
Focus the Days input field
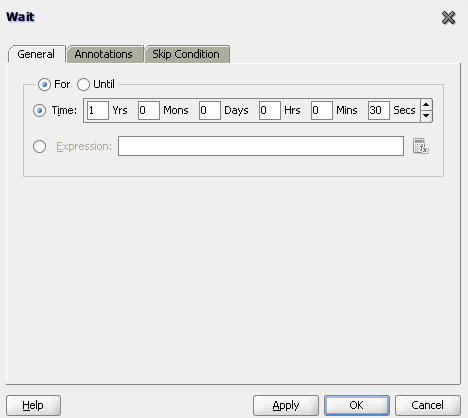210,110
